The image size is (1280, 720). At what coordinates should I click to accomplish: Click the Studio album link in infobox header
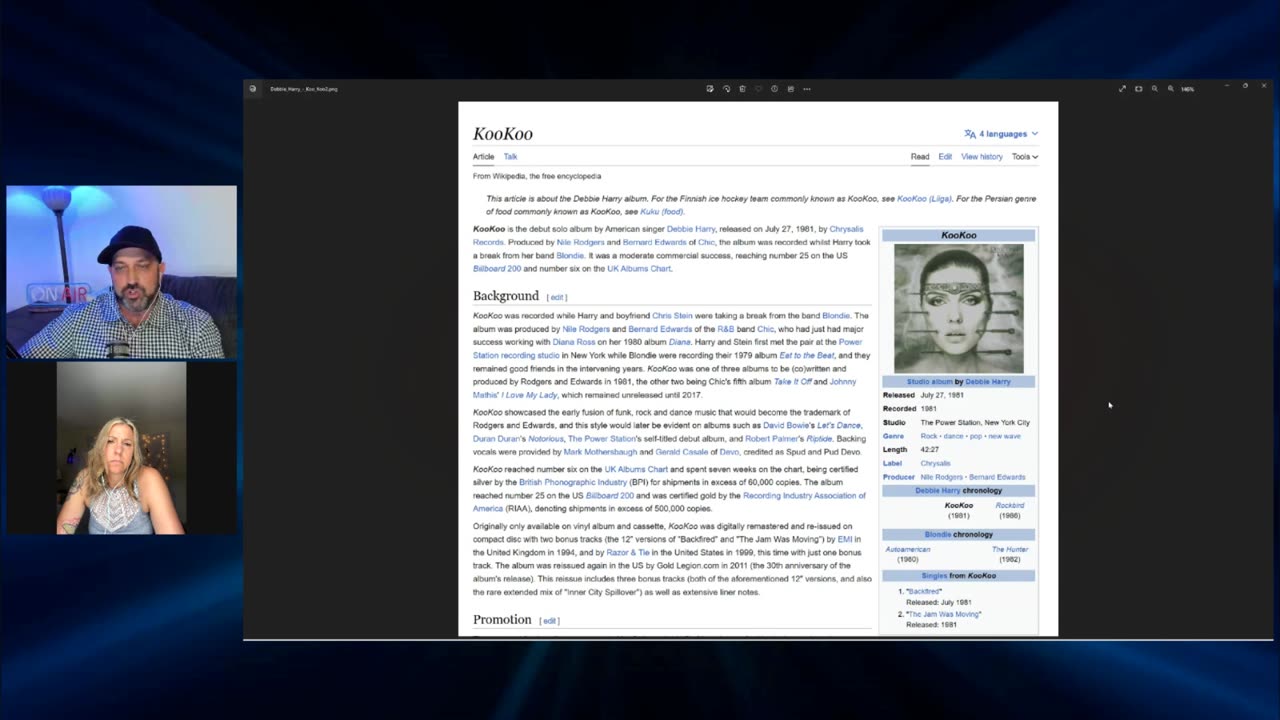click(x=929, y=382)
